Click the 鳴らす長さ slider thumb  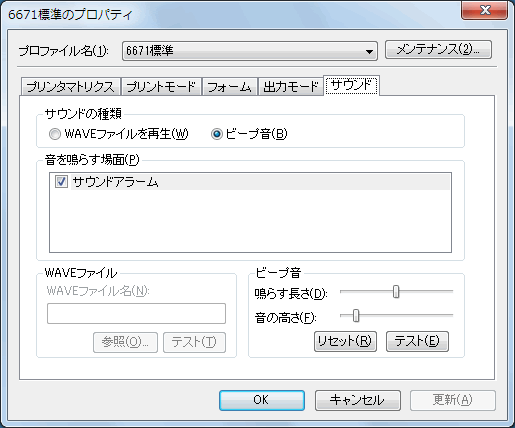click(x=396, y=292)
